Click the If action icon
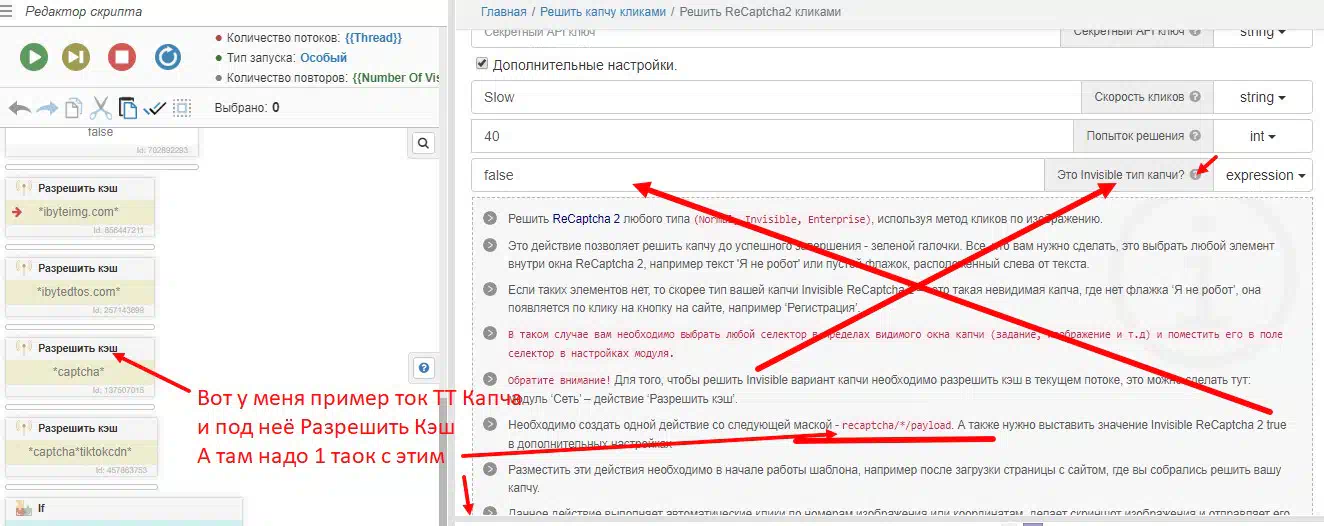This screenshot has width=1324, height=526. pos(23,508)
